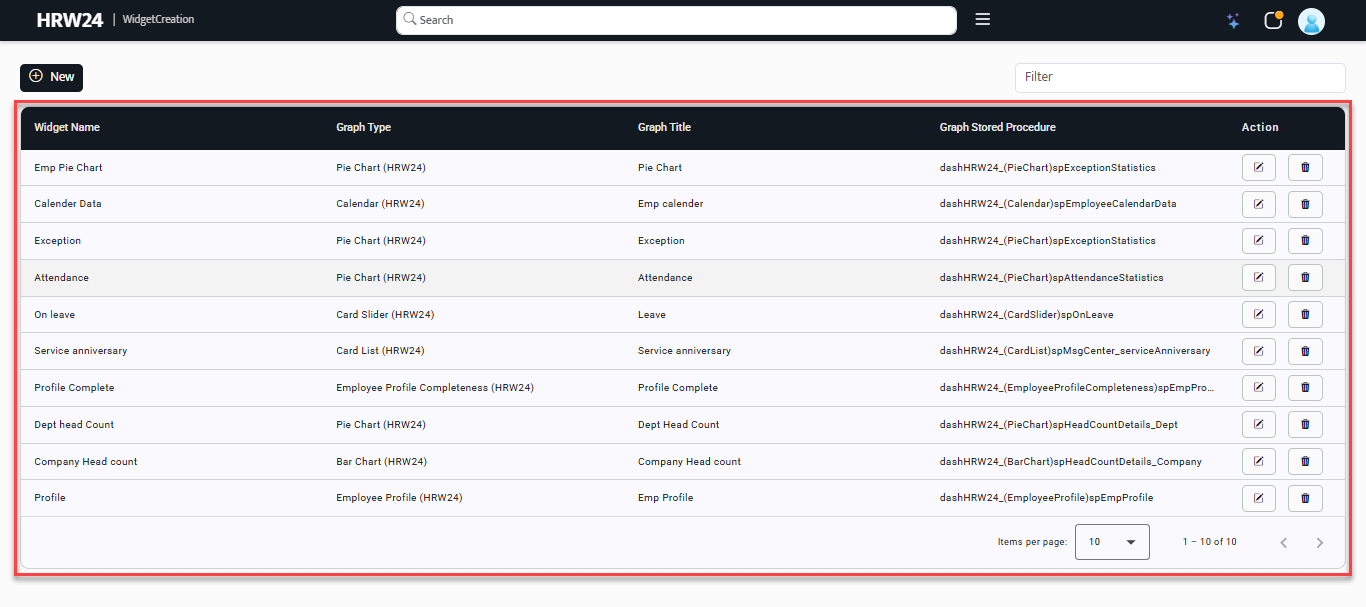The height and width of the screenshot is (607, 1366).
Task: Click trash icon for On leave widget
Action: (1305, 315)
